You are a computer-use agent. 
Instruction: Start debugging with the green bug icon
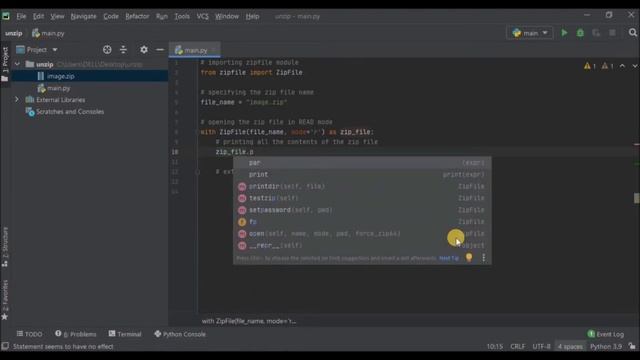pos(580,33)
